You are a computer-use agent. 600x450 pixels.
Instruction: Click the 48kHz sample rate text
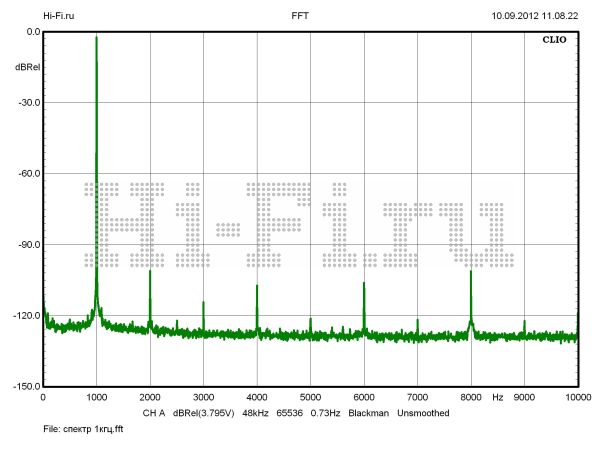pos(257,413)
